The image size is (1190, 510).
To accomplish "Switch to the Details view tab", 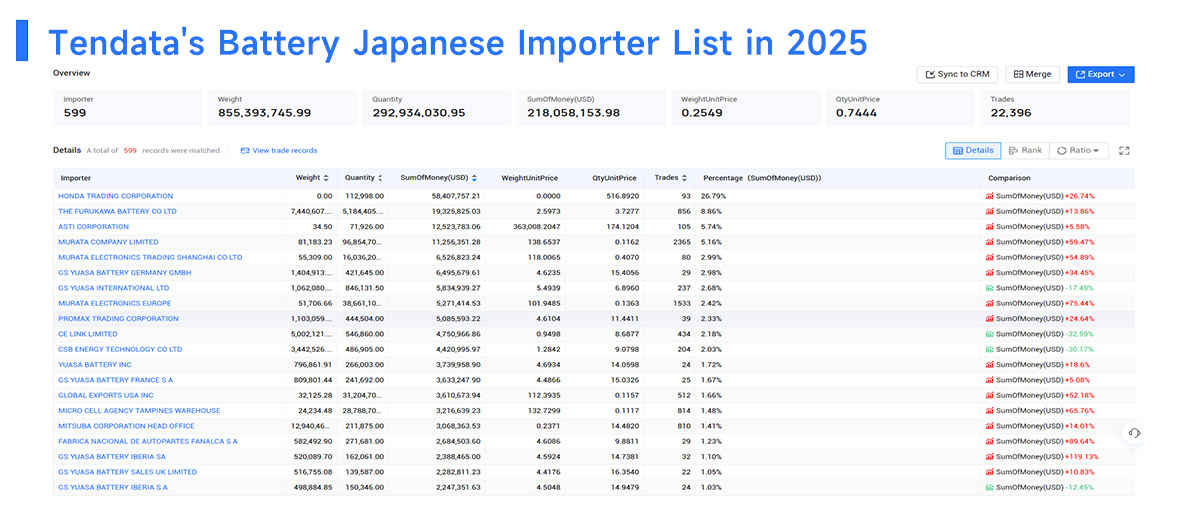I will 973,150.
